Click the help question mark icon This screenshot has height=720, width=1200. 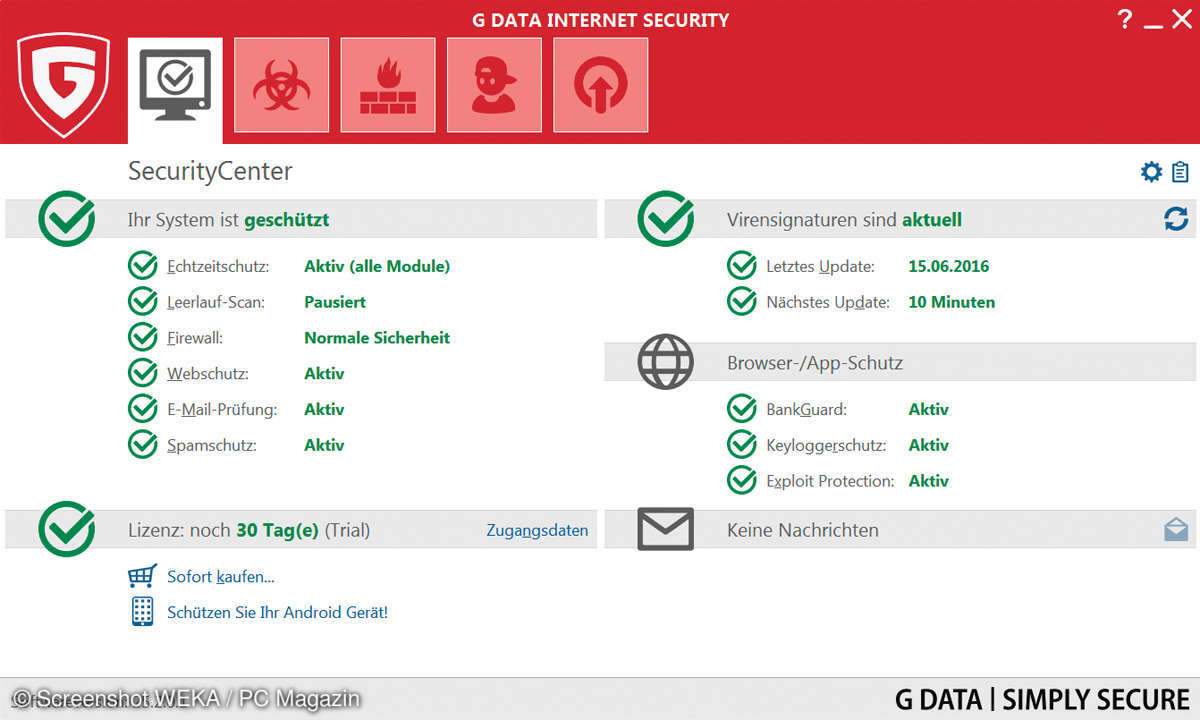pyautogui.click(x=1124, y=18)
